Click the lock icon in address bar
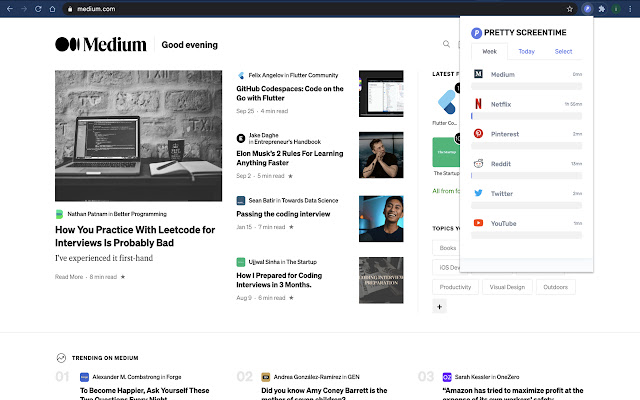The height and width of the screenshot is (400, 640). tap(70, 9)
